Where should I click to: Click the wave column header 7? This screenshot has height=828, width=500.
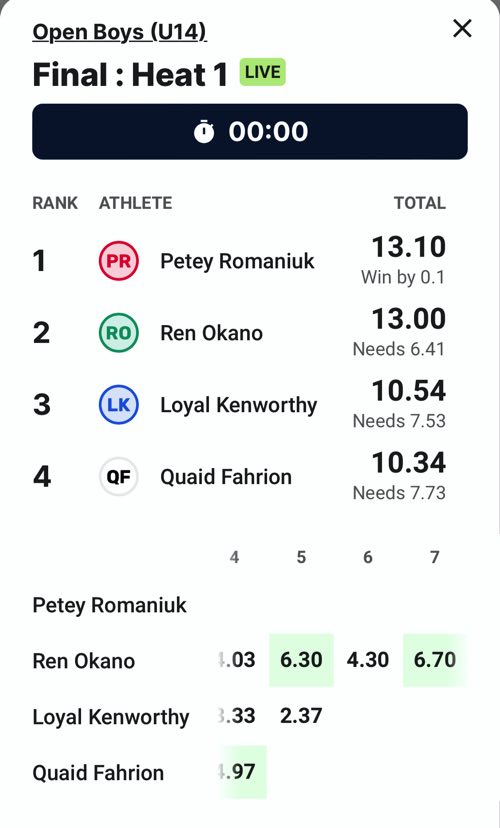[435, 557]
